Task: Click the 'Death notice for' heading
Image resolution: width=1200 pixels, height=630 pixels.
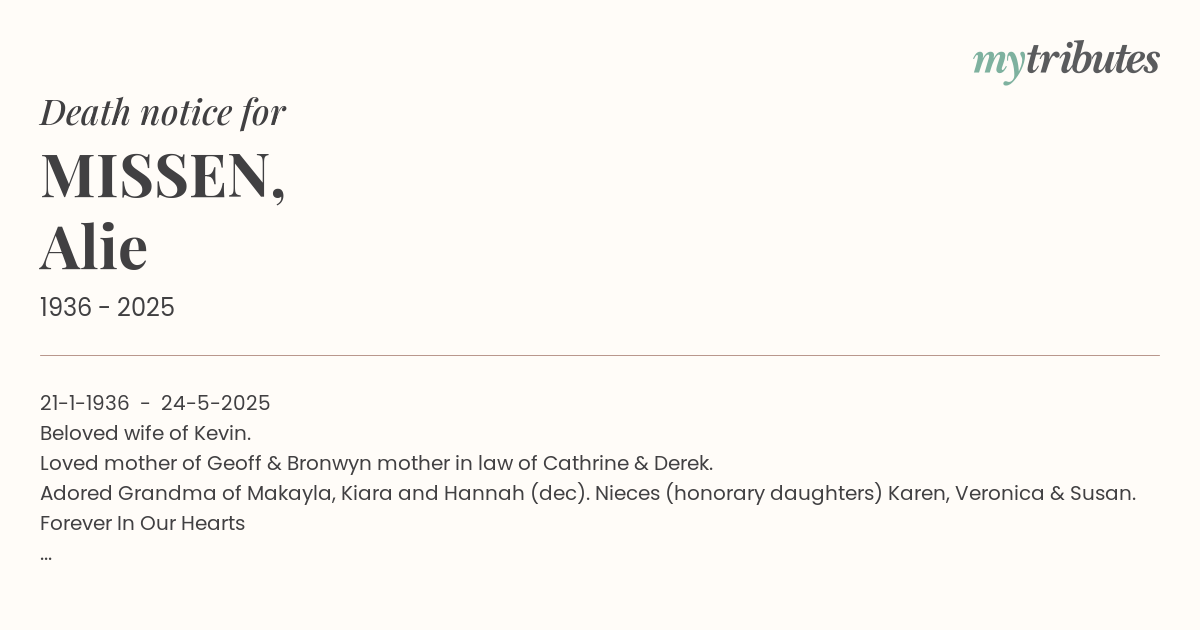Action: tap(163, 112)
